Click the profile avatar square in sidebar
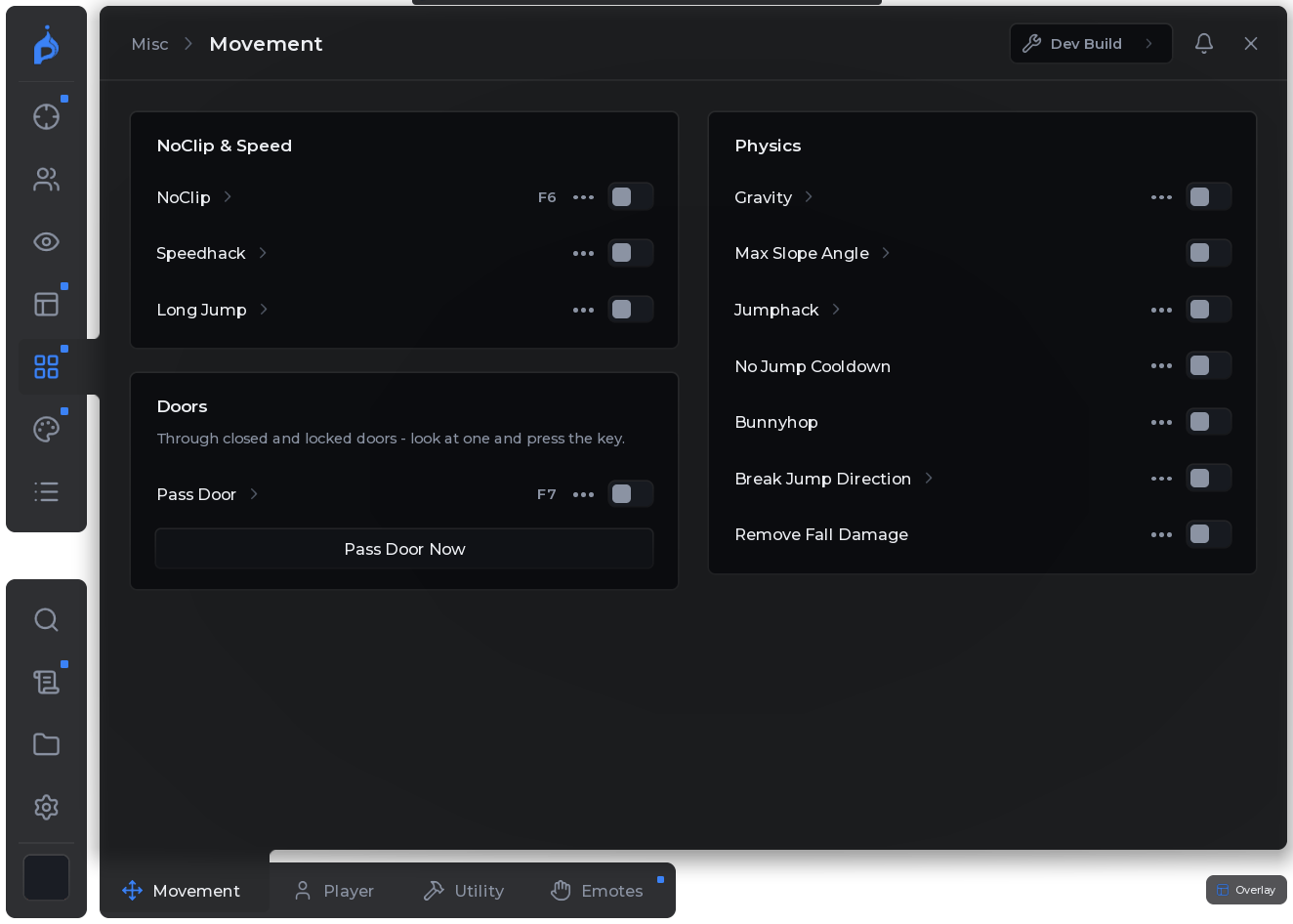 pyautogui.click(x=46, y=877)
